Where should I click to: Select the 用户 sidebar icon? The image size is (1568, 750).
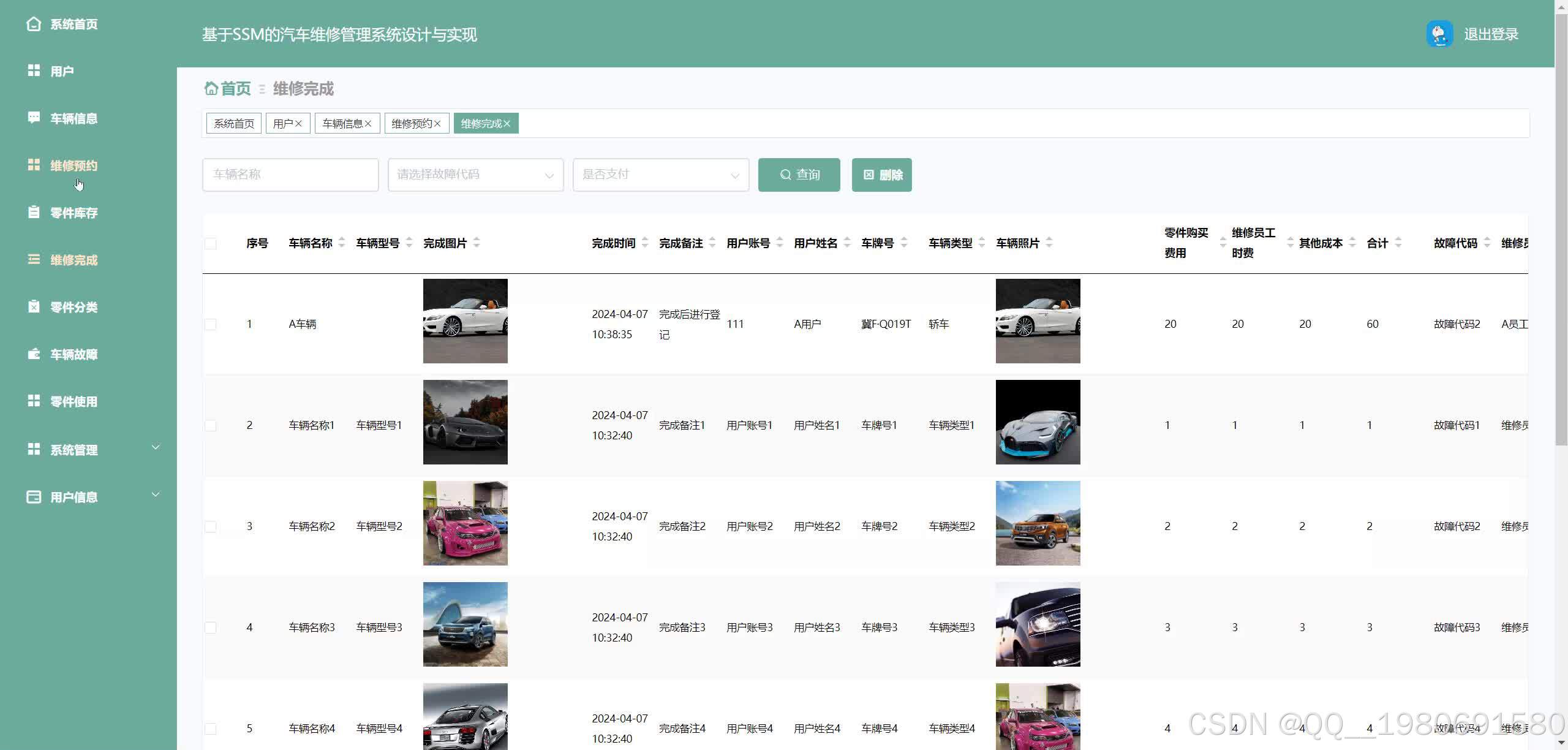(34, 70)
